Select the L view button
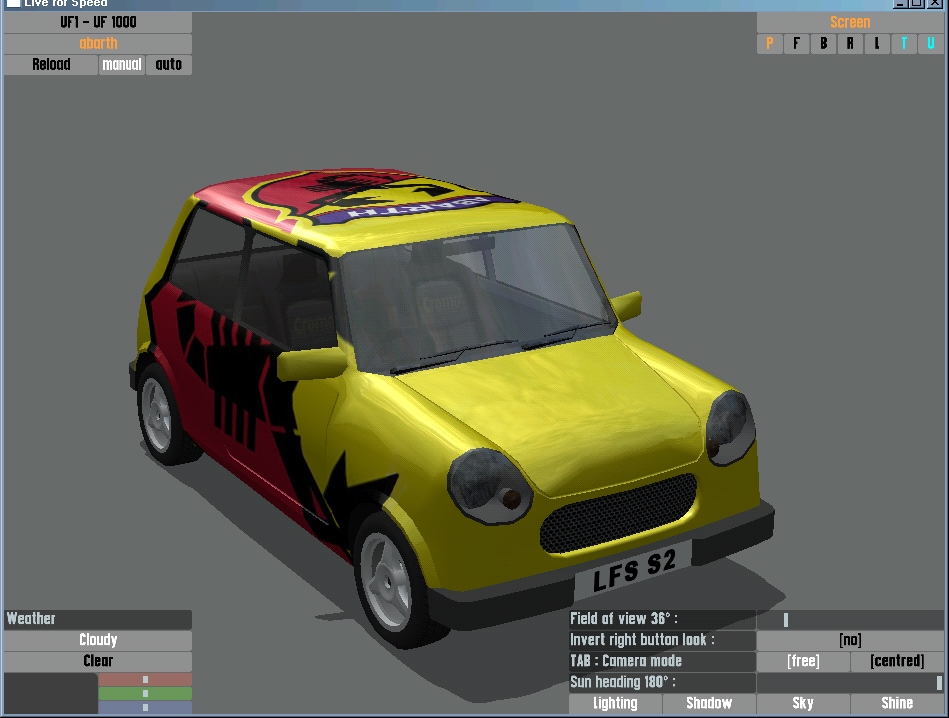 [x=876, y=44]
